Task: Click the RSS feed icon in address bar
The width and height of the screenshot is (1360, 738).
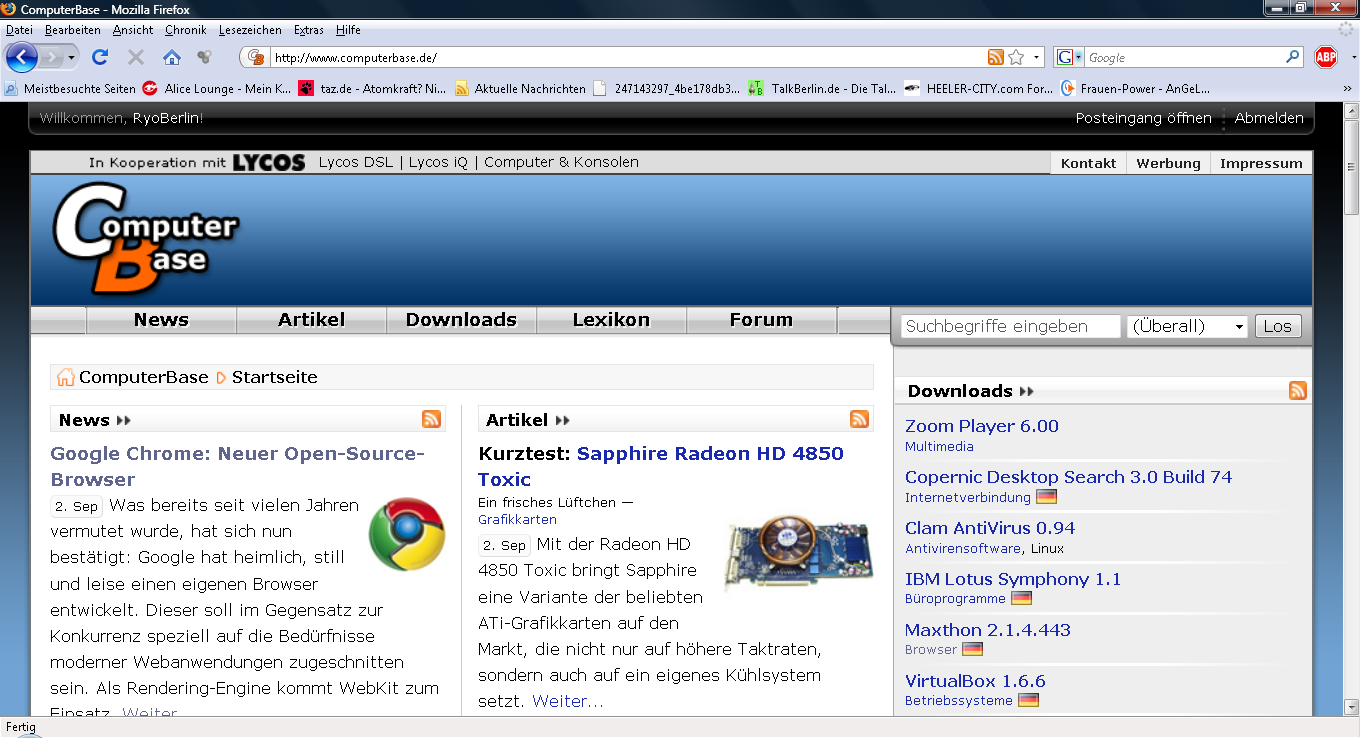Action: tap(995, 57)
